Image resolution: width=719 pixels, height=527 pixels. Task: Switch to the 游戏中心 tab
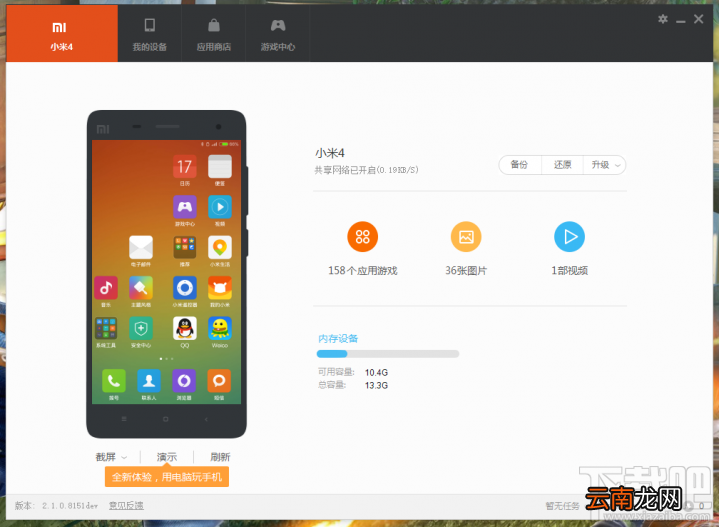[x=278, y=33]
